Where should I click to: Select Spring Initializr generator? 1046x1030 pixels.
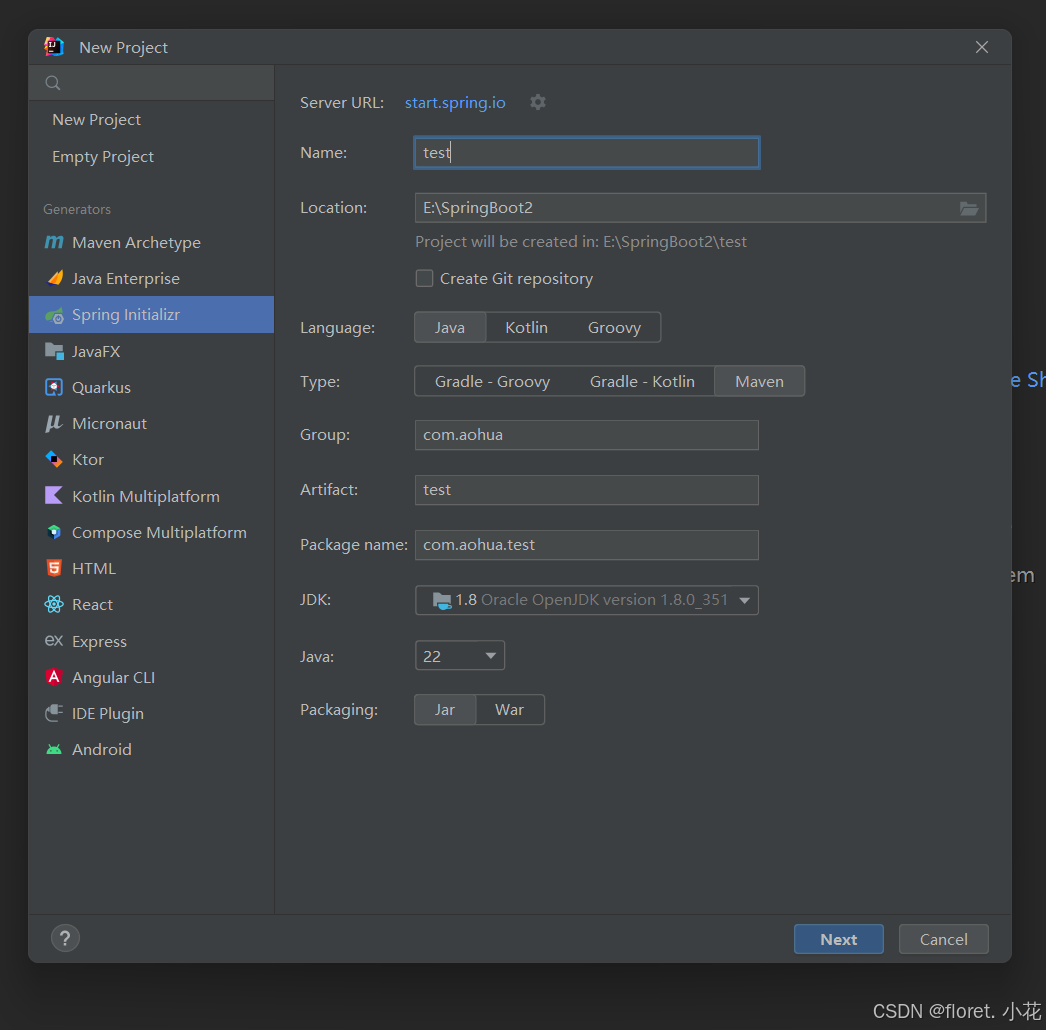[151, 315]
